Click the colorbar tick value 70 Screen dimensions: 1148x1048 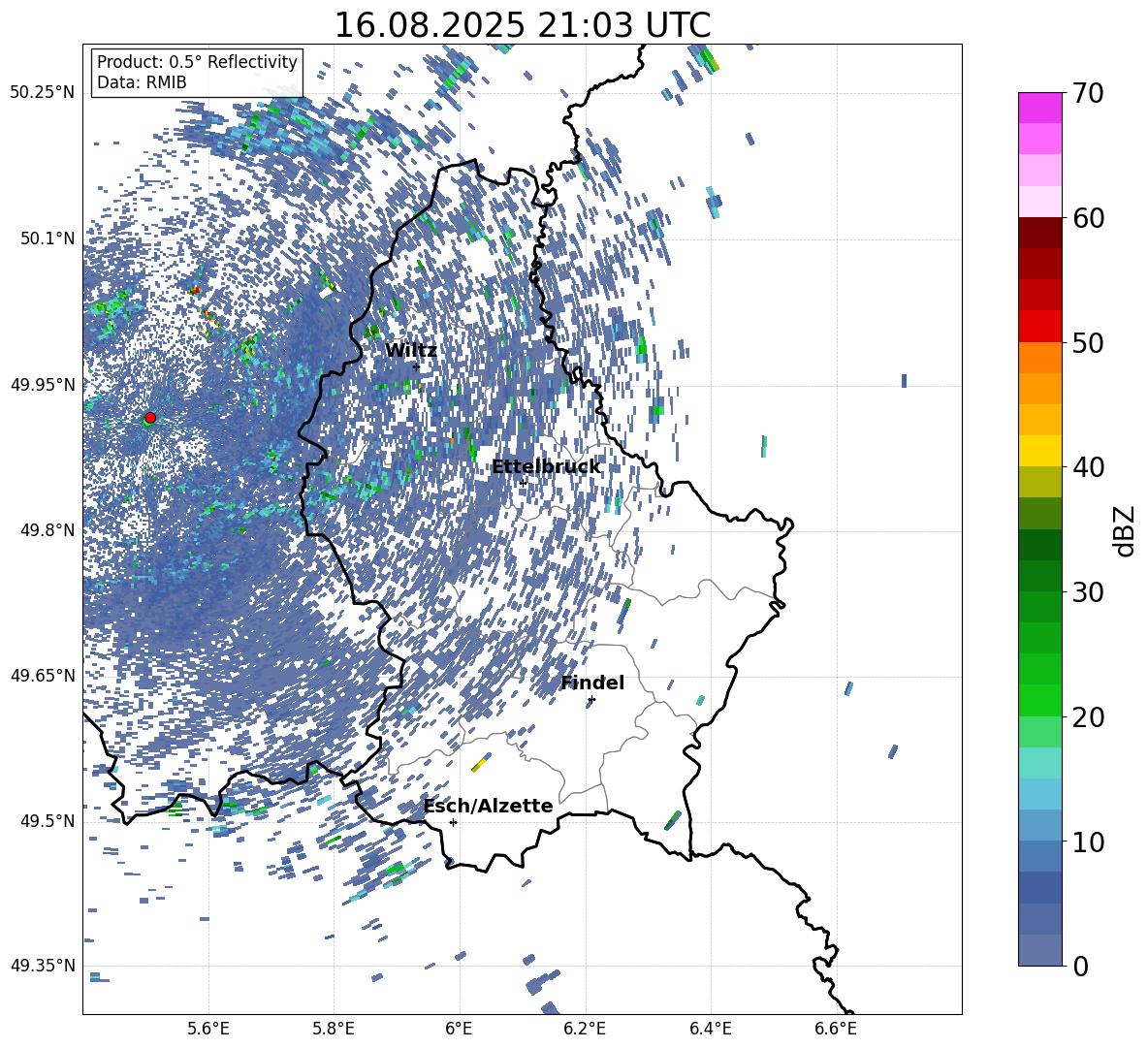pyautogui.click(x=1088, y=93)
